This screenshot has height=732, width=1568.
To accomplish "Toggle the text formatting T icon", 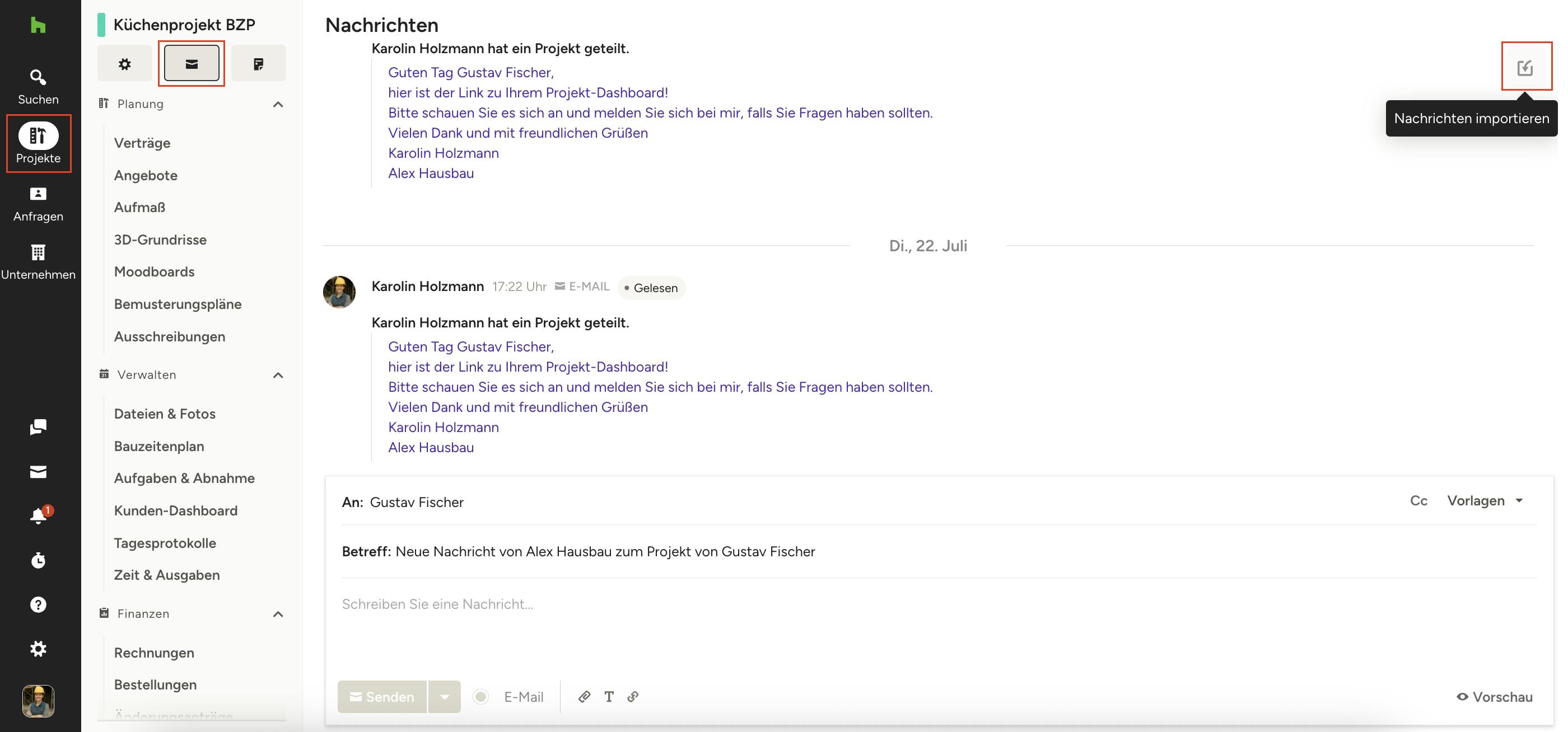I will pos(609,697).
